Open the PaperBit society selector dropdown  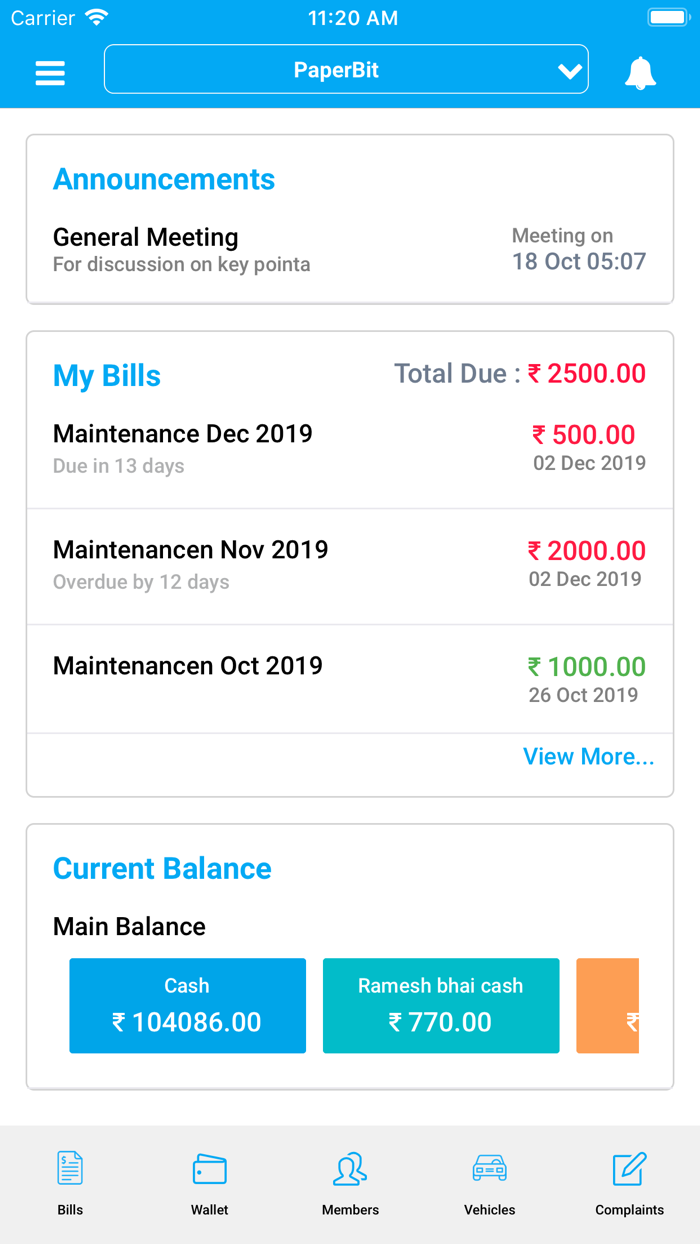[x=346, y=69]
